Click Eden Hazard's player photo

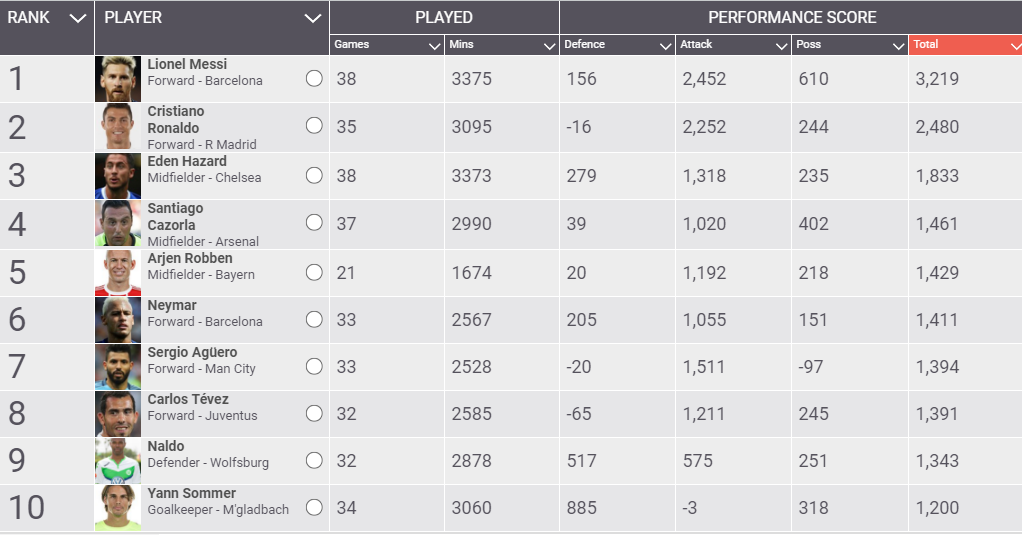(x=117, y=175)
